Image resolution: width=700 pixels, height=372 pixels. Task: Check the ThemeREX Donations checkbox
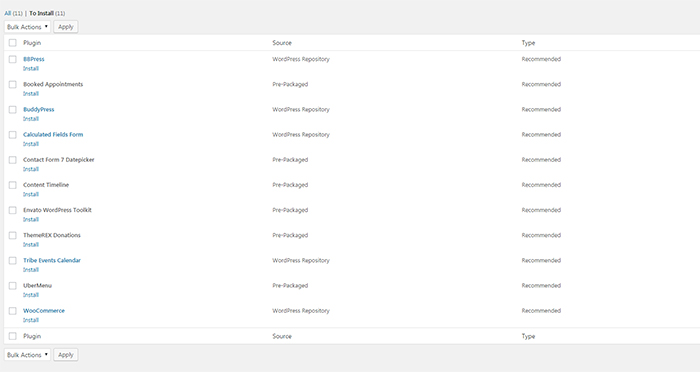pyautogui.click(x=12, y=235)
